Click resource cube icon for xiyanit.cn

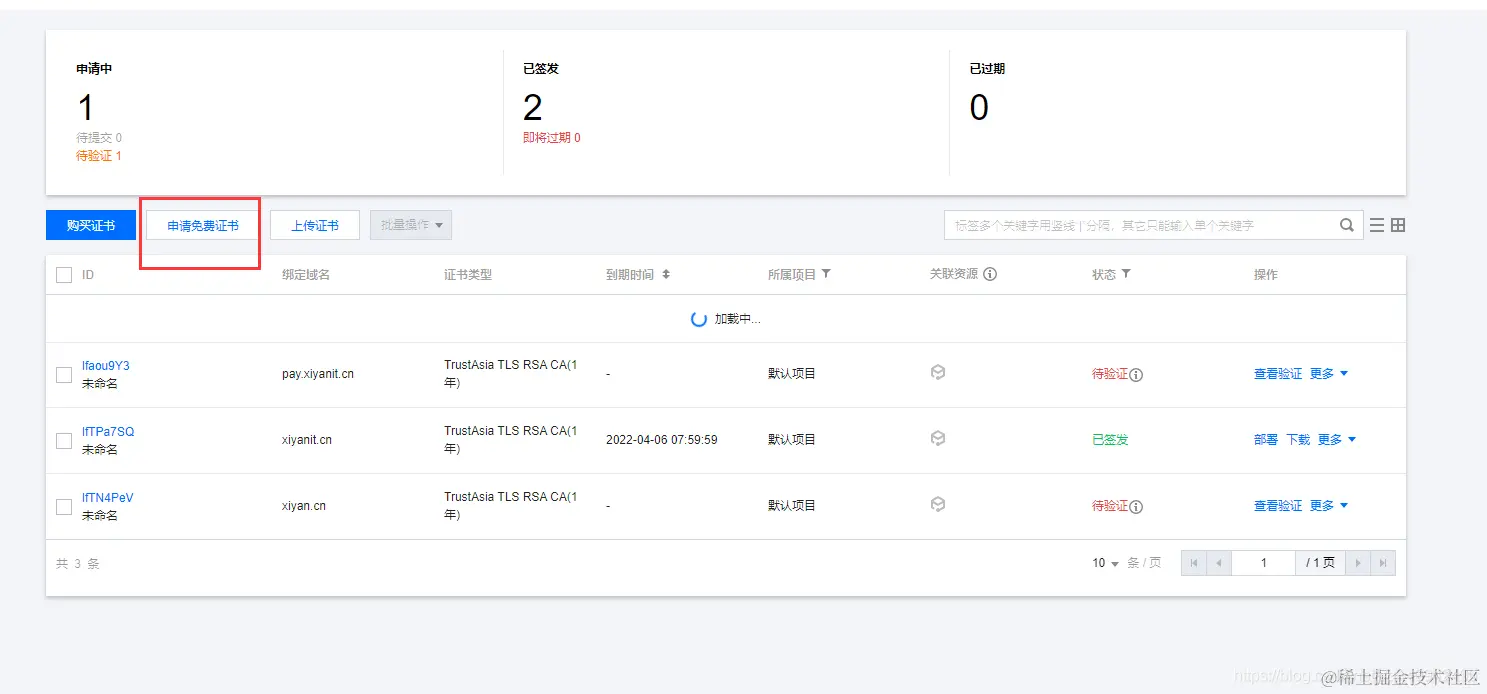click(938, 438)
